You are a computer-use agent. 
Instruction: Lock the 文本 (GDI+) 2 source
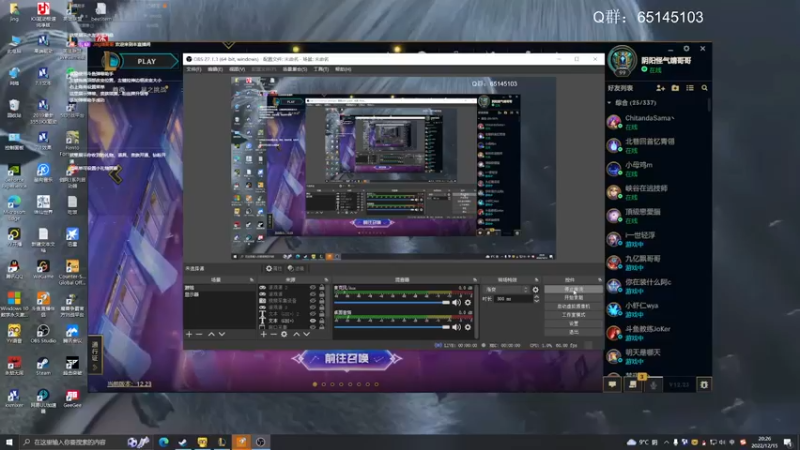click(321, 314)
